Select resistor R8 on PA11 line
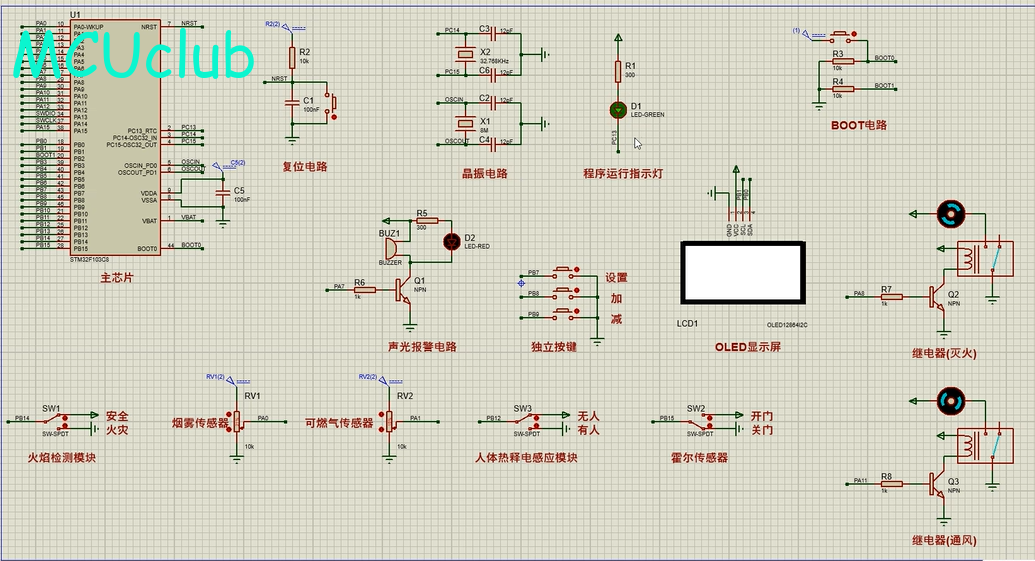The image size is (1035, 561). coord(891,484)
